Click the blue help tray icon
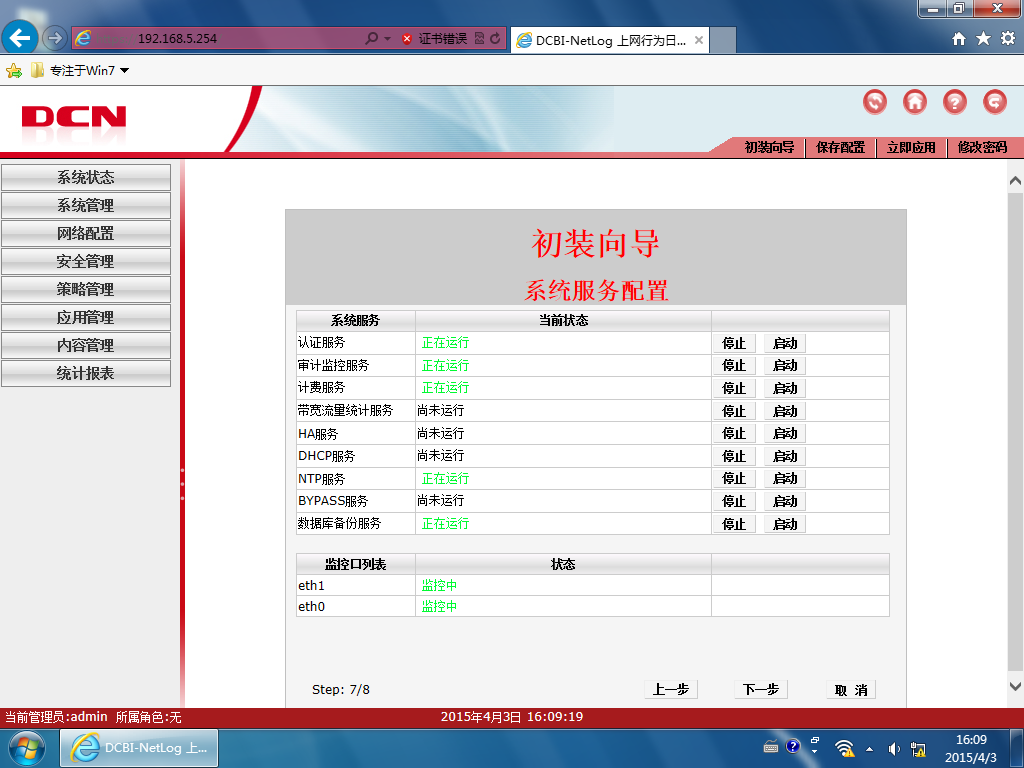Image resolution: width=1024 pixels, height=768 pixels. [793, 746]
